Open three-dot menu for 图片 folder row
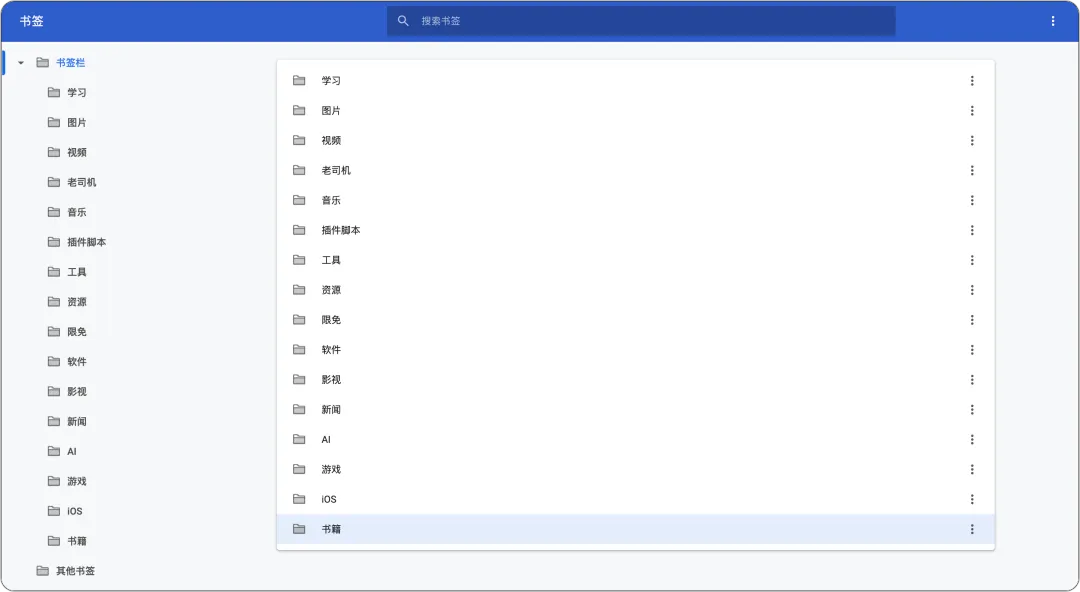The width and height of the screenshot is (1080, 592). point(972,111)
